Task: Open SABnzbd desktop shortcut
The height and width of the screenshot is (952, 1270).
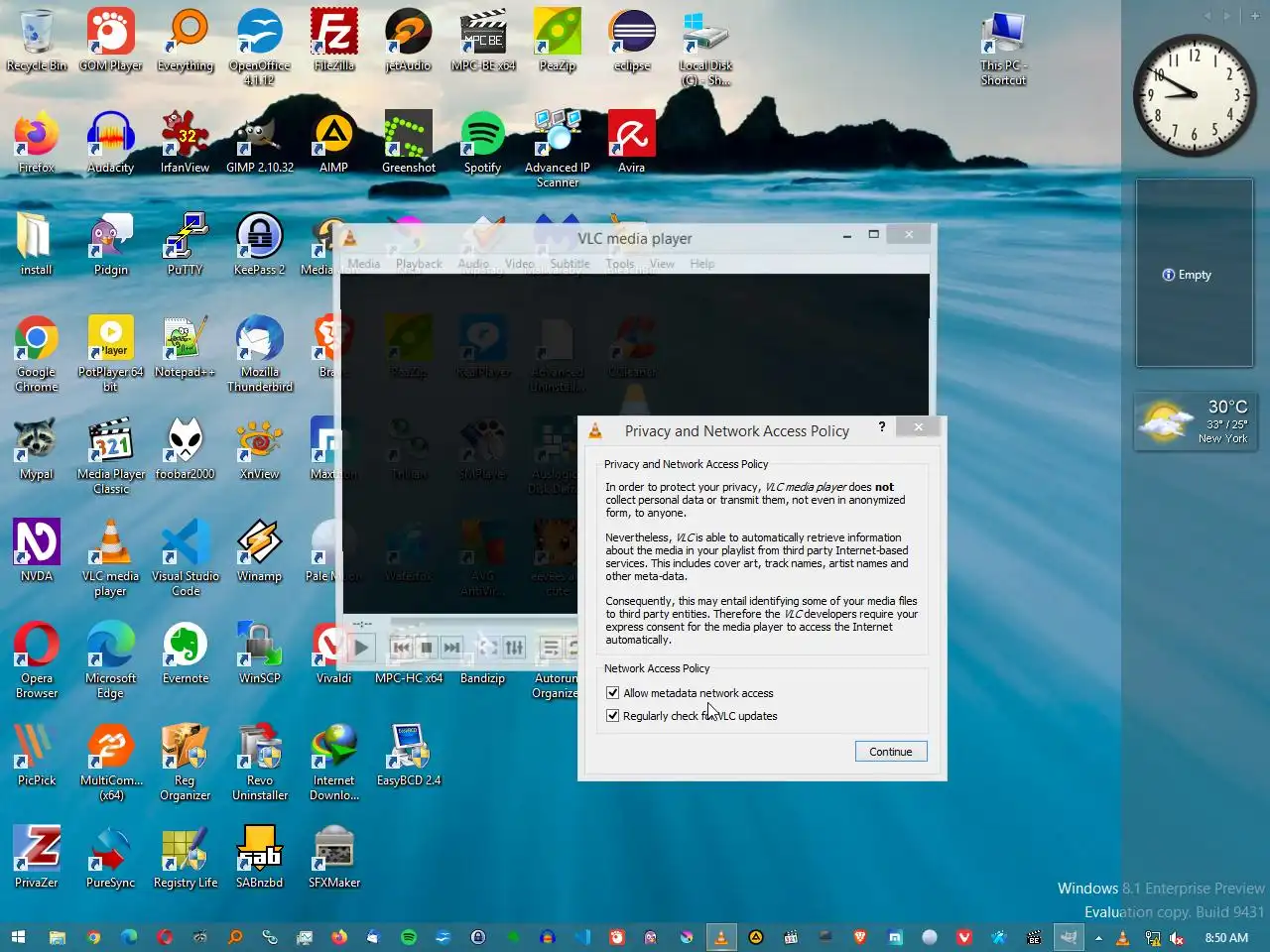Action: (x=260, y=858)
